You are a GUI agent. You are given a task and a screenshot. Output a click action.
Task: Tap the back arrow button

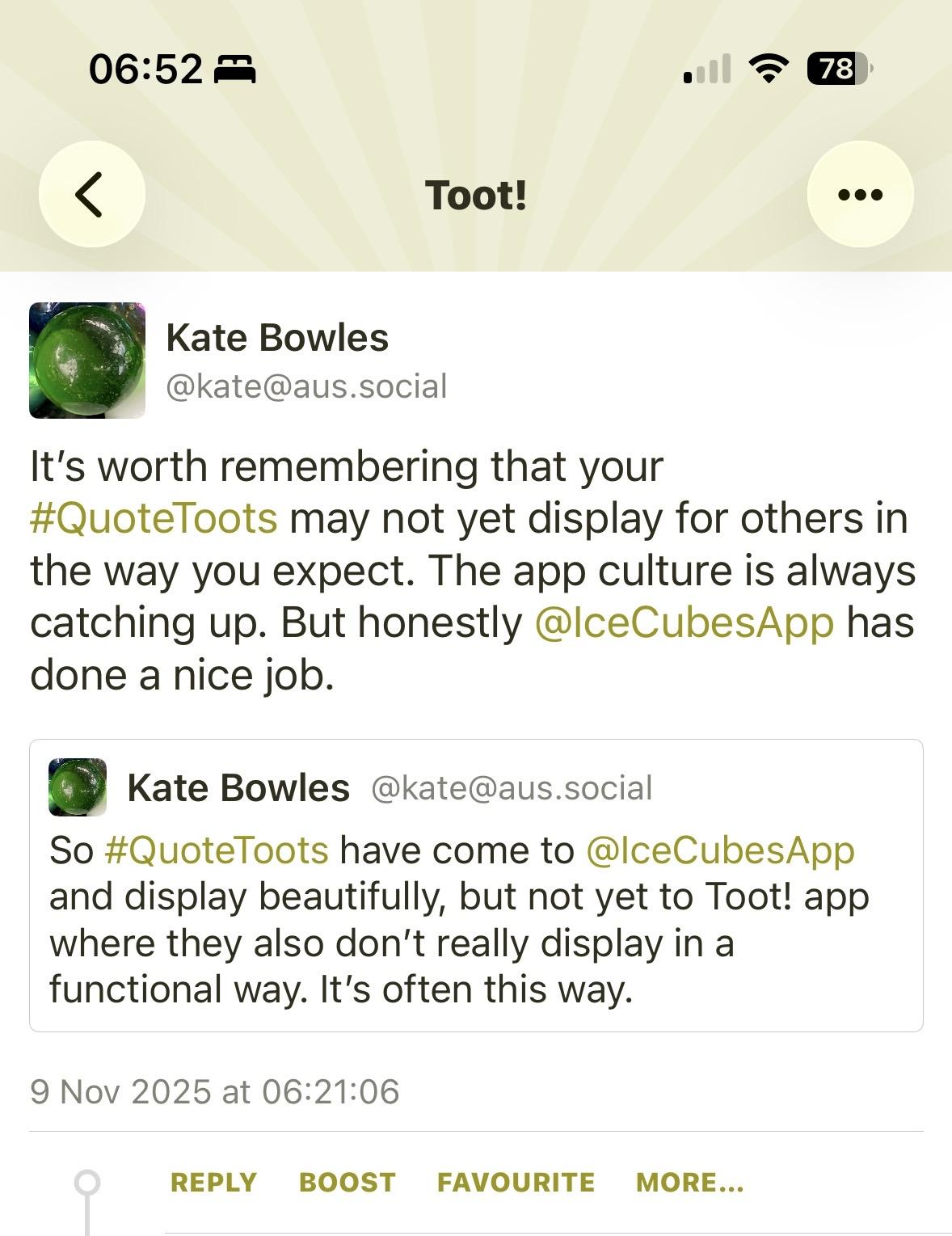pyautogui.click(x=91, y=194)
